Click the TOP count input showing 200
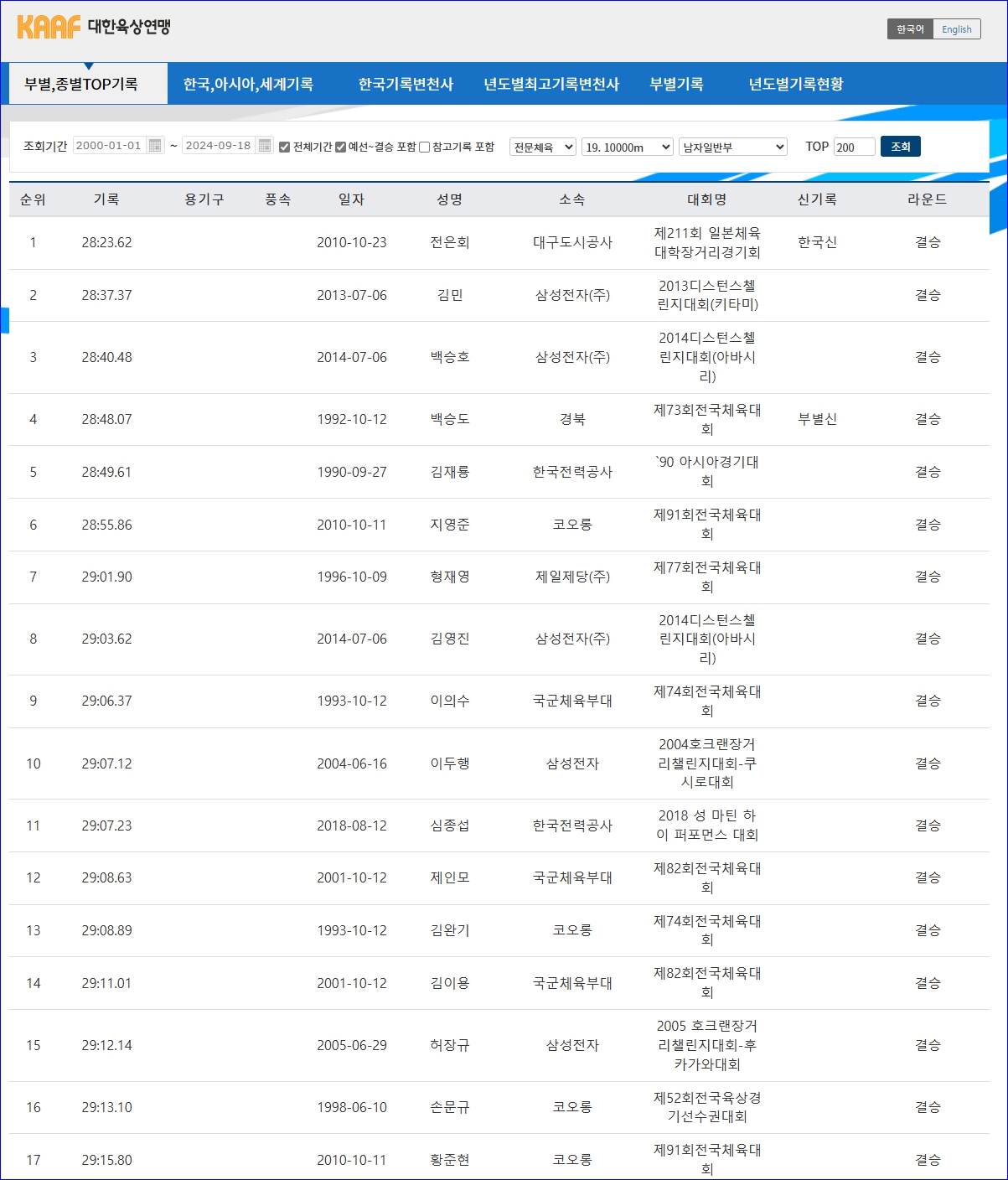Screen dimensions: 1008x1180 tap(854, 147)
